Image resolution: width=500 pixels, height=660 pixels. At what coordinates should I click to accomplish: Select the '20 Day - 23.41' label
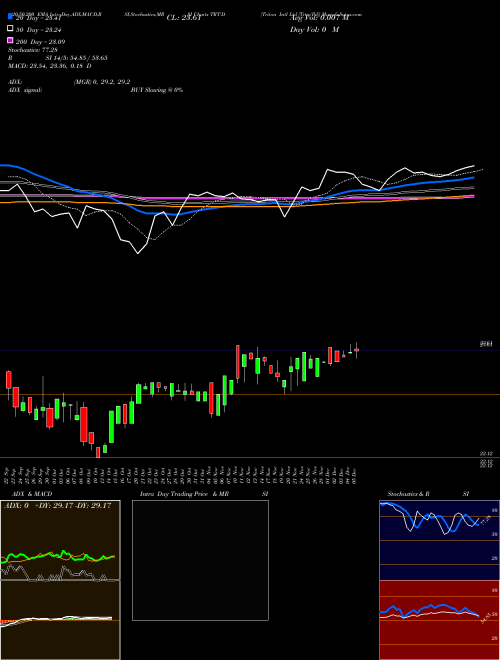39,18
